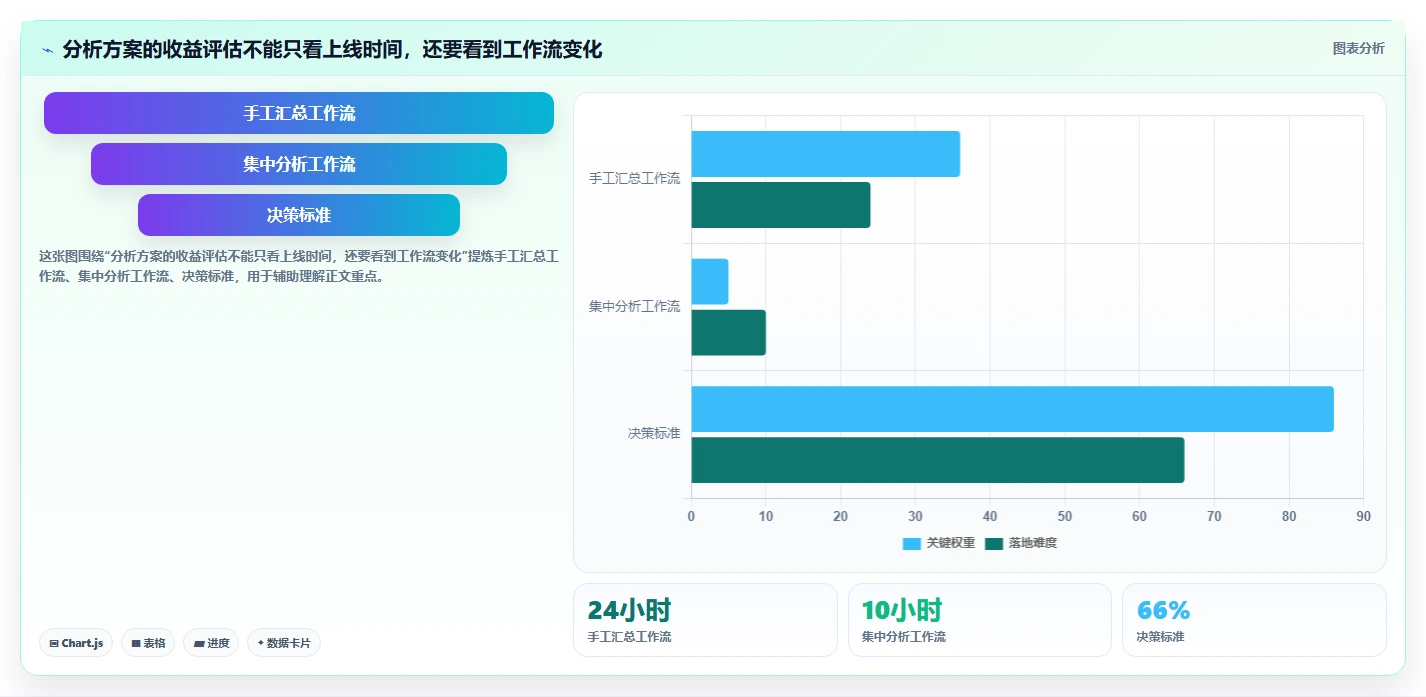The width and height of the screenshot is (1426, 697).
Task: Click the 落地难度 legend text
Action: tap(1032, 543)
